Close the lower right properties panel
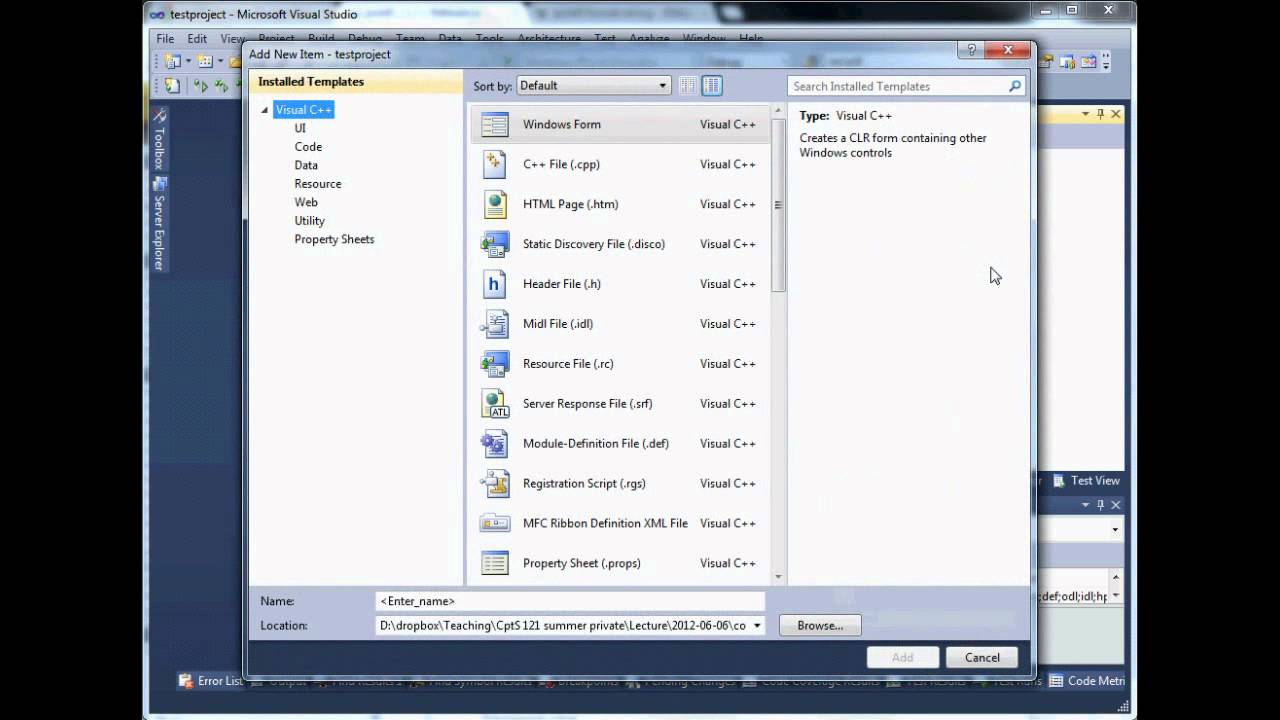This screenshot has height=720, width=1280. [1116, 505]
